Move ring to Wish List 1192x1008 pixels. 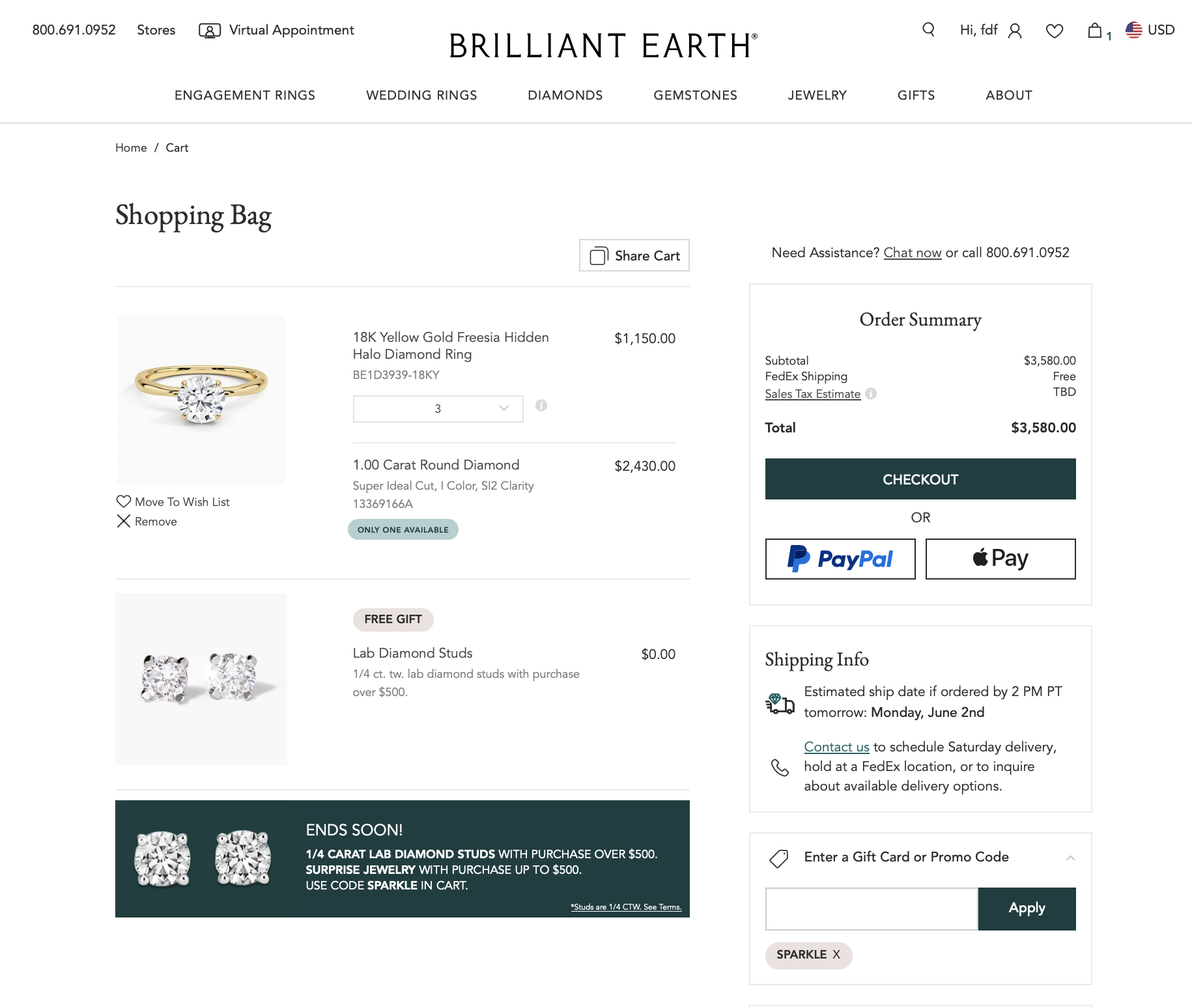(x=173, y=502)
